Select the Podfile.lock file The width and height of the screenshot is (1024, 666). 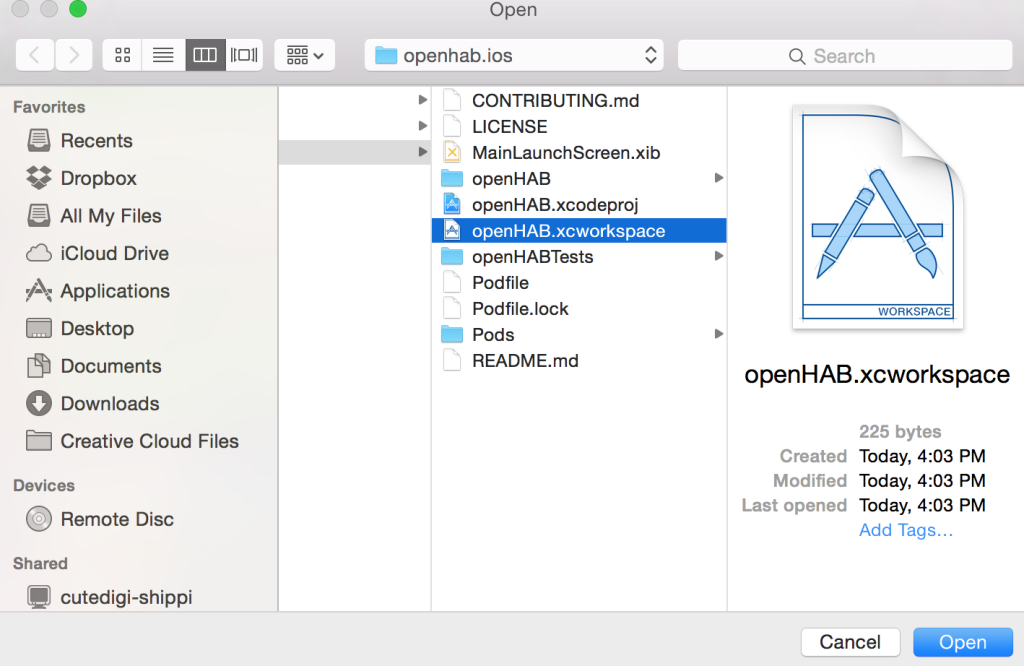tap(579, 309)
